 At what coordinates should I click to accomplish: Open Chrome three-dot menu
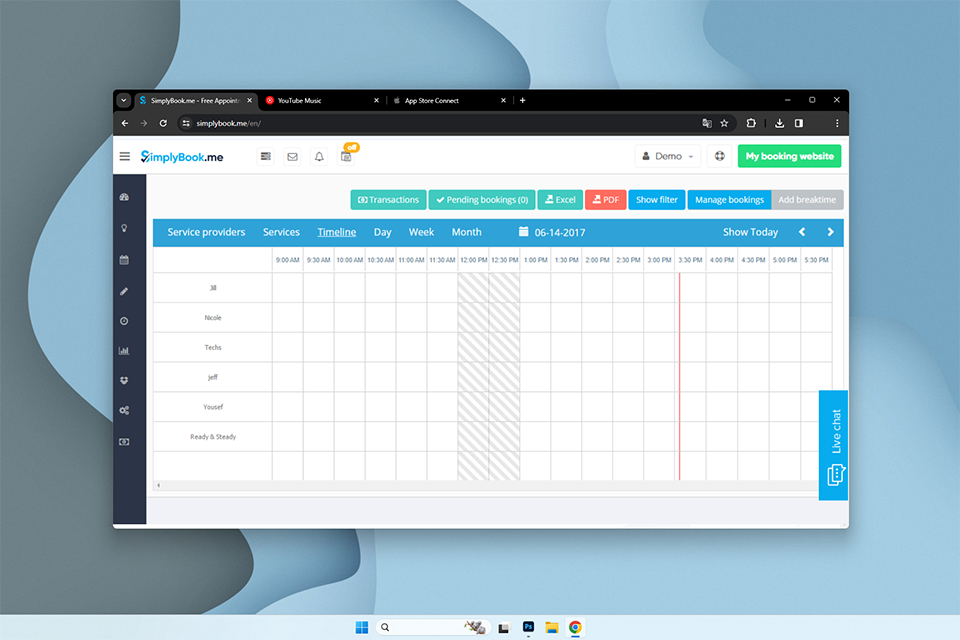(837, 123)
